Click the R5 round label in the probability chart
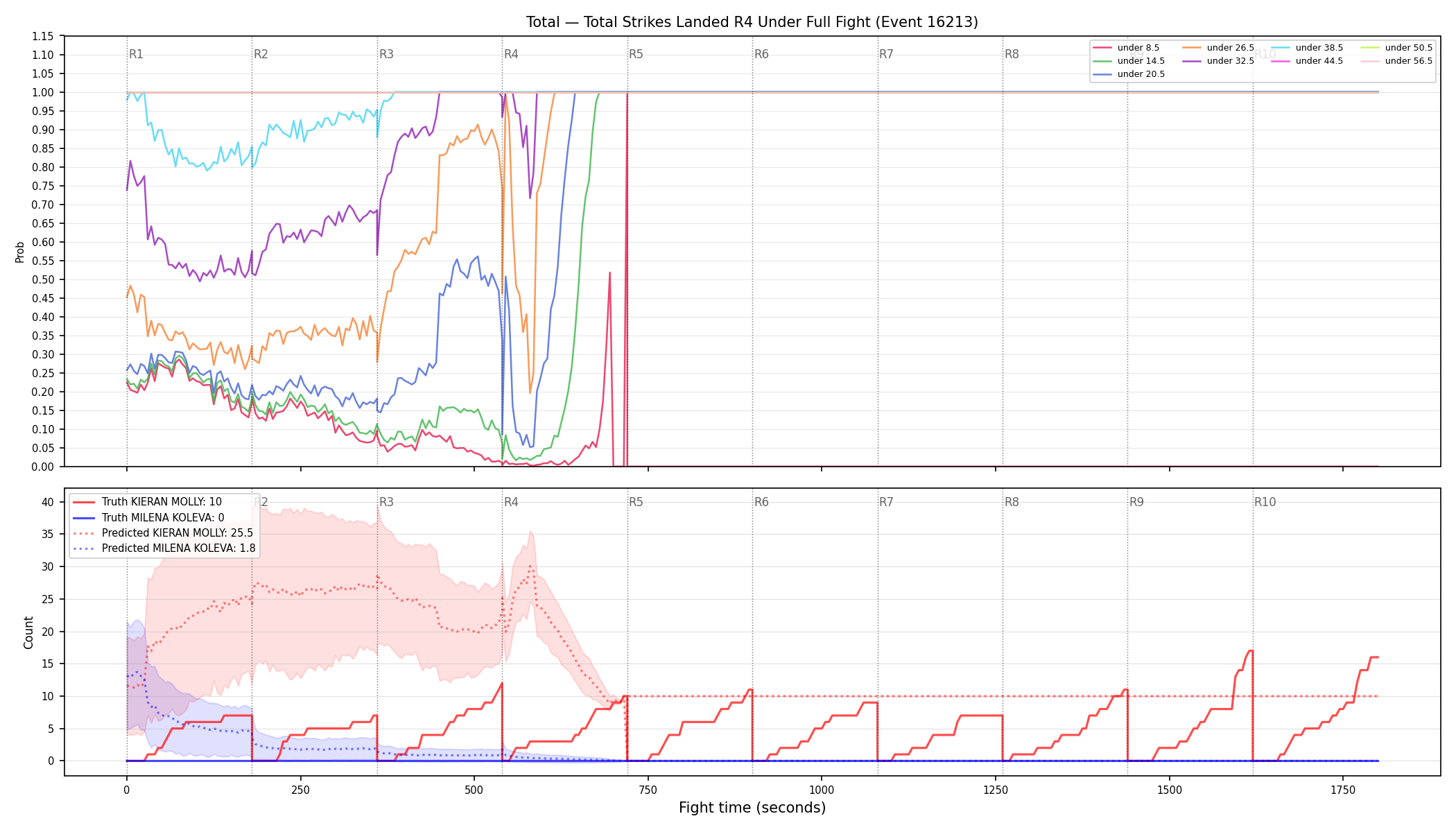Screen dimensions: 1456x832 click(x=636, y=54)
